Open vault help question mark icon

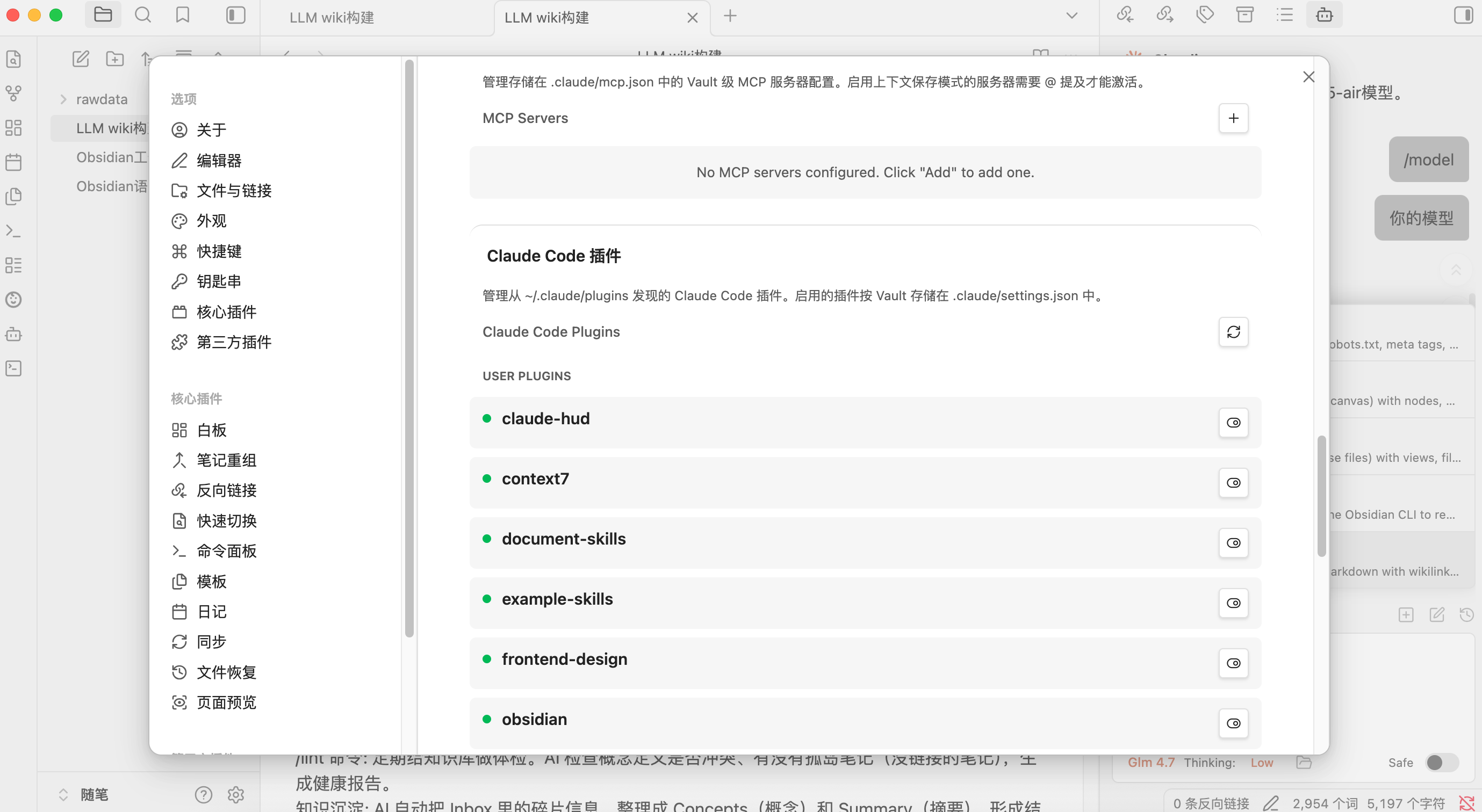click(204, 795)
